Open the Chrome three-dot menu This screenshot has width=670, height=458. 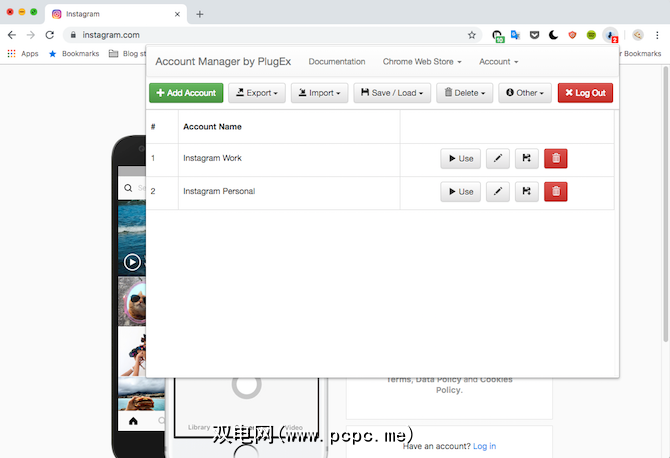(x=657, y=35)
